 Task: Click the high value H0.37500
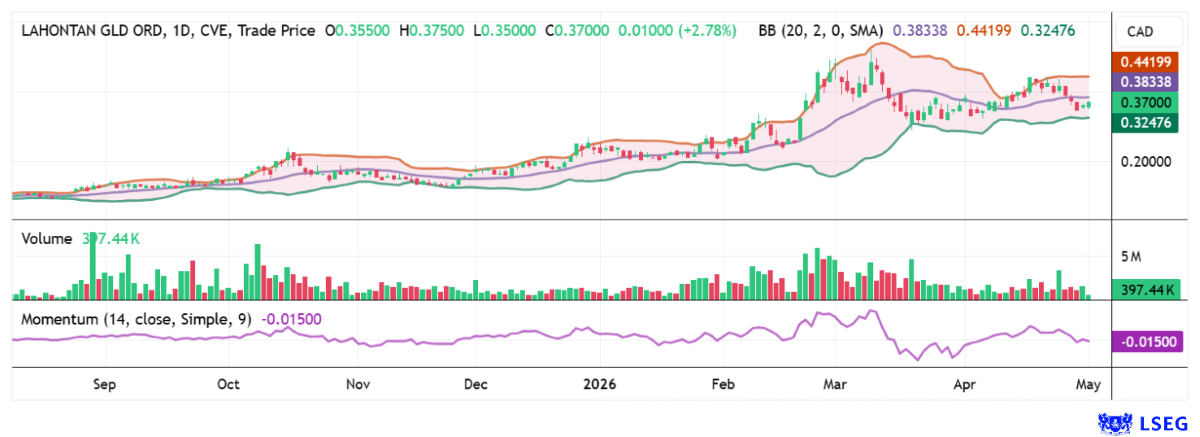tap(433, 31)
